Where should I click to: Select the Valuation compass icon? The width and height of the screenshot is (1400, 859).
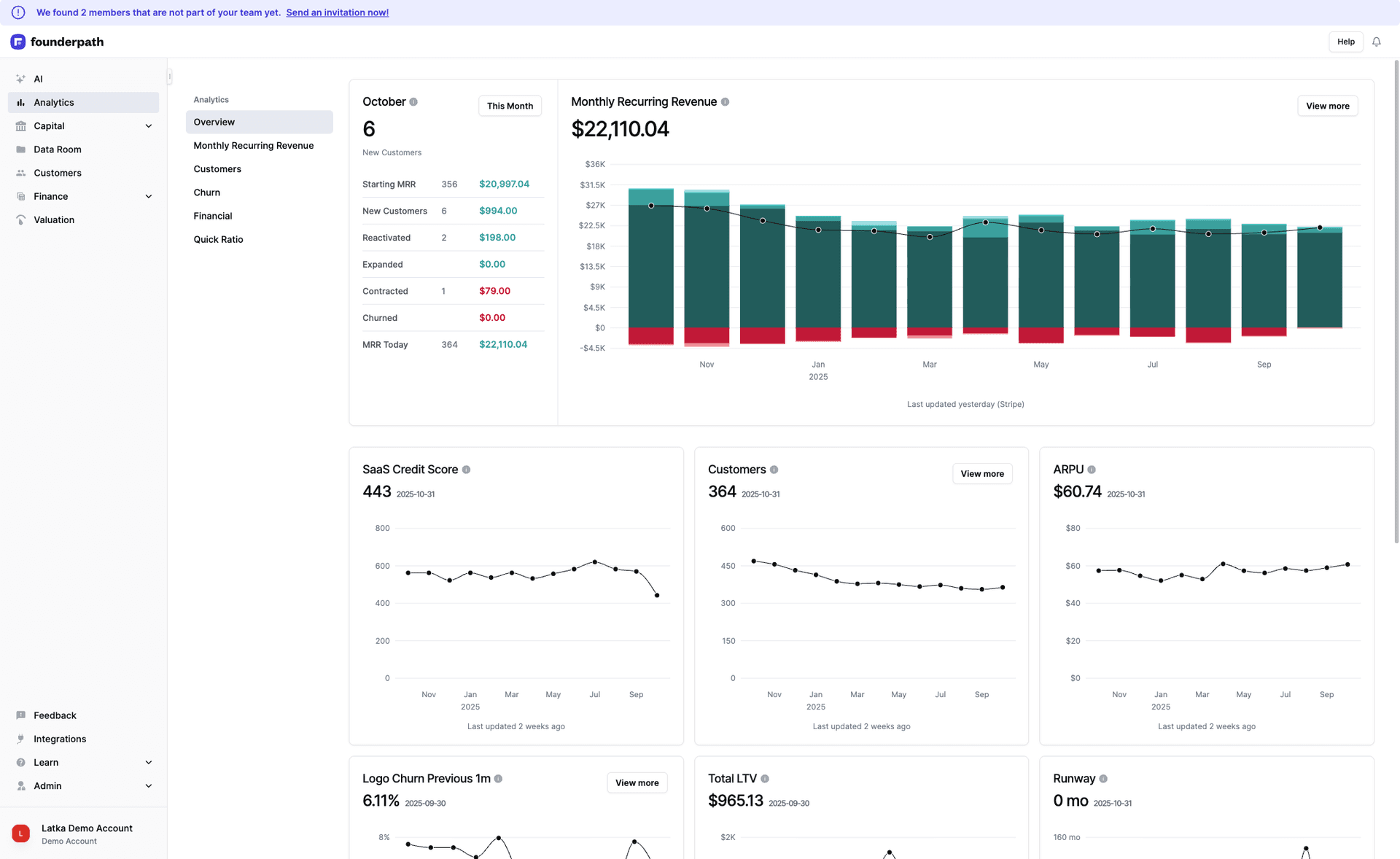[20, 219]
